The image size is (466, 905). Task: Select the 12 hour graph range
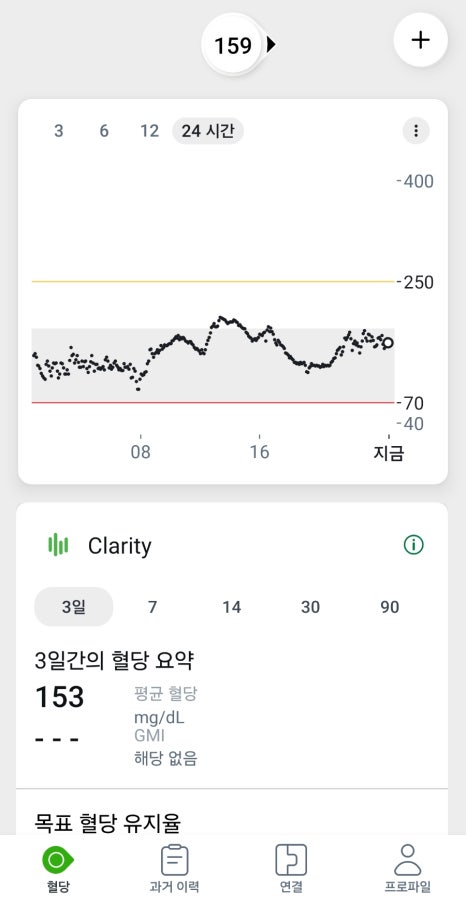(x=150, y=131)
